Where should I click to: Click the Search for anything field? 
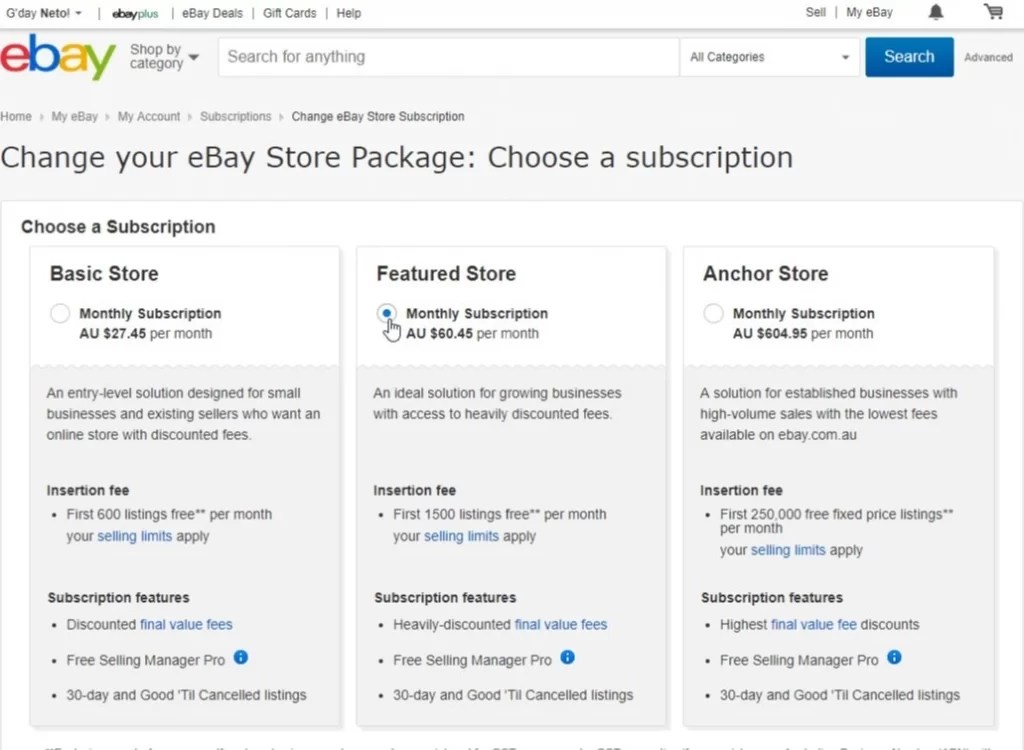point(448,57)
